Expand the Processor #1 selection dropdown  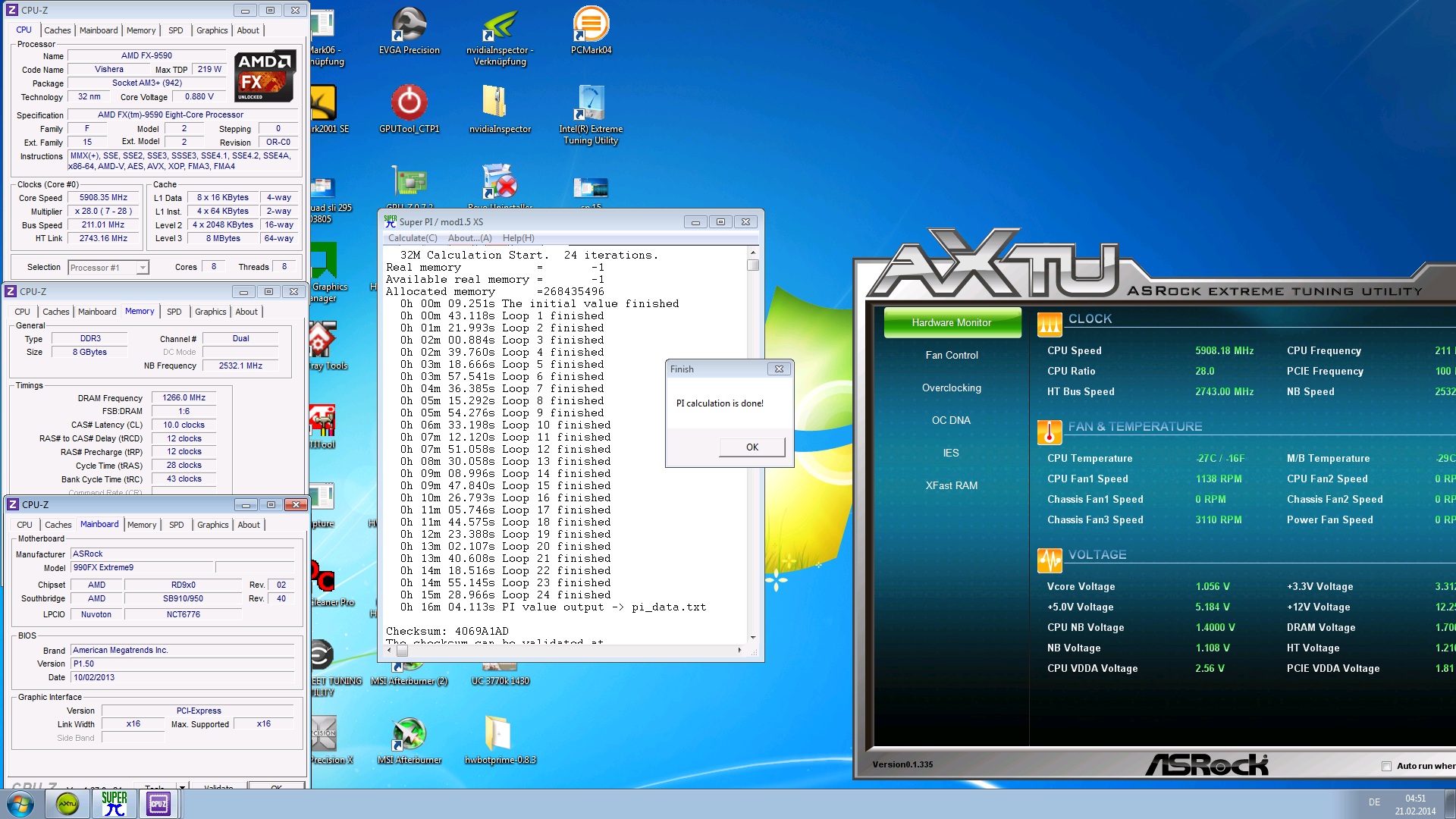coord(143,268)
